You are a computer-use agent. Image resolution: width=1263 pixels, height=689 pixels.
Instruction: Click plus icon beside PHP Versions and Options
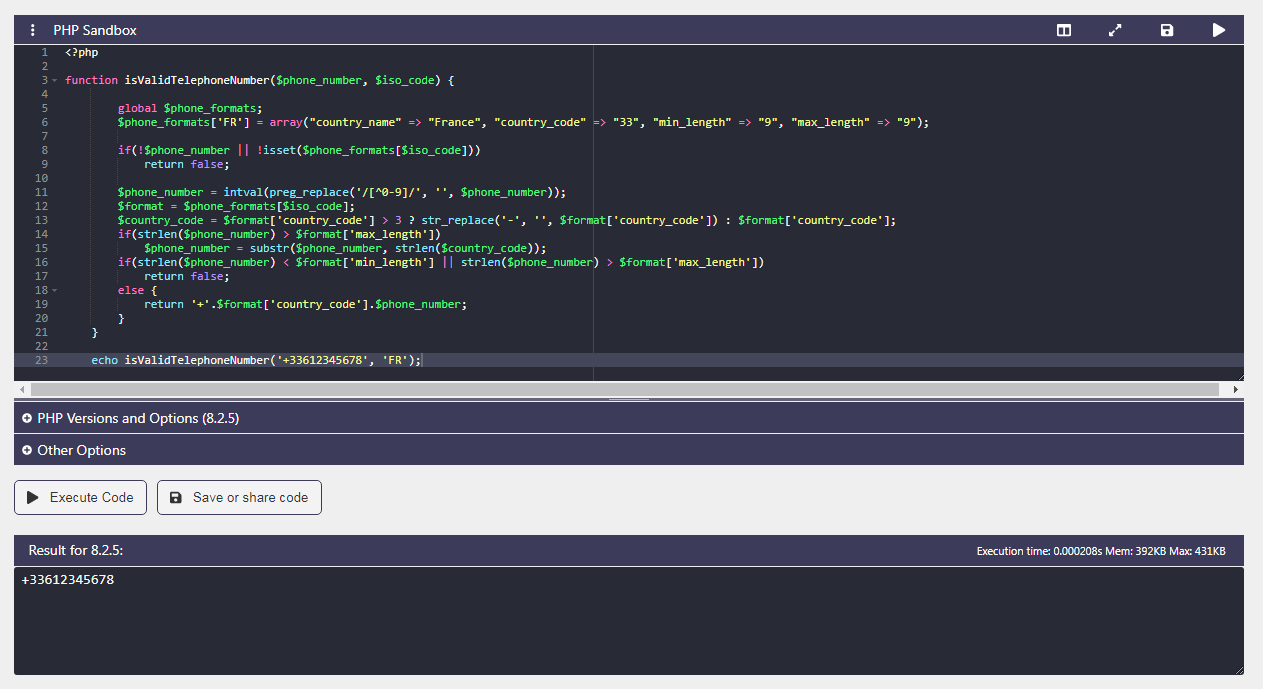[27, 418]
